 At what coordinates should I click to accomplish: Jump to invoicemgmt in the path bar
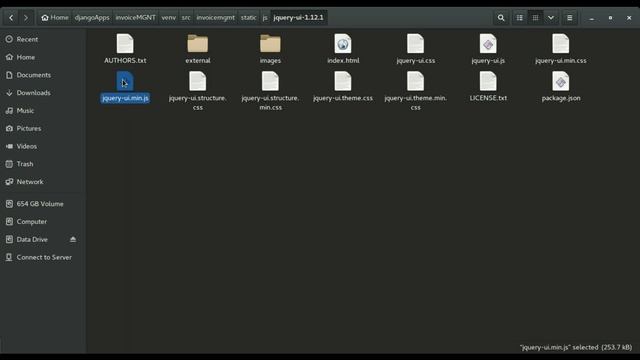coord(216,18)
